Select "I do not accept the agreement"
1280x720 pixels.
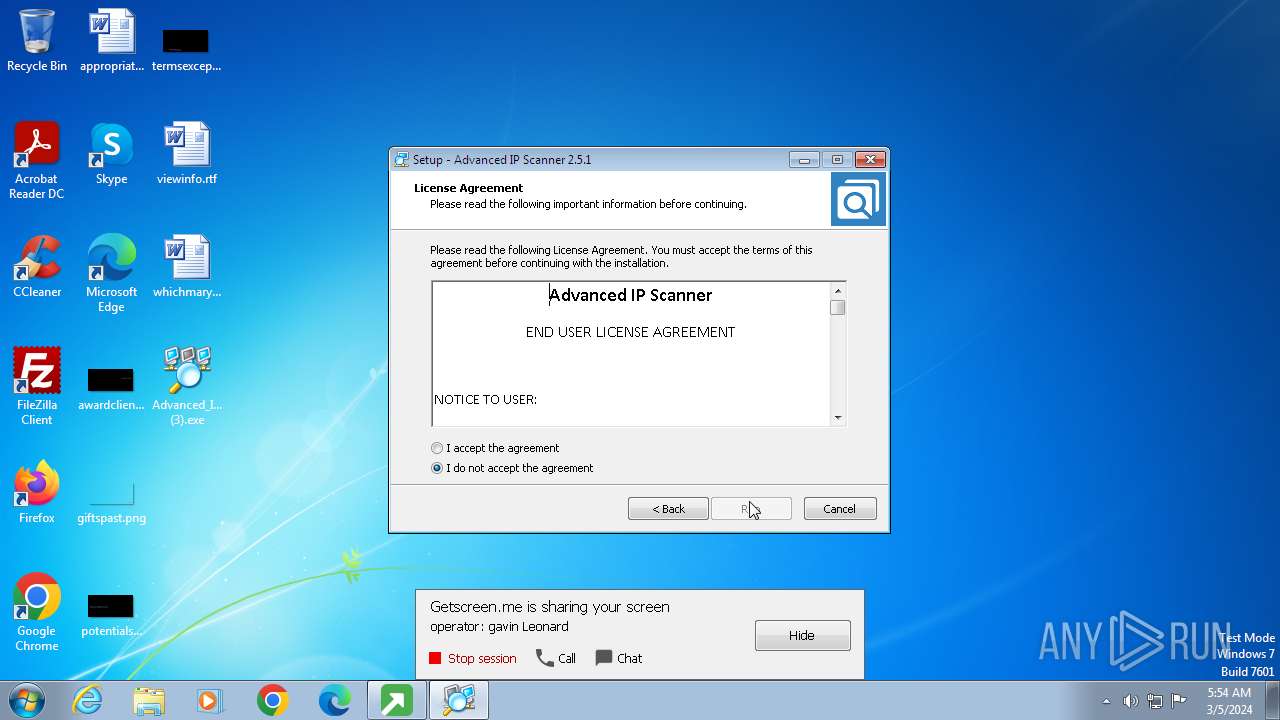512,468
